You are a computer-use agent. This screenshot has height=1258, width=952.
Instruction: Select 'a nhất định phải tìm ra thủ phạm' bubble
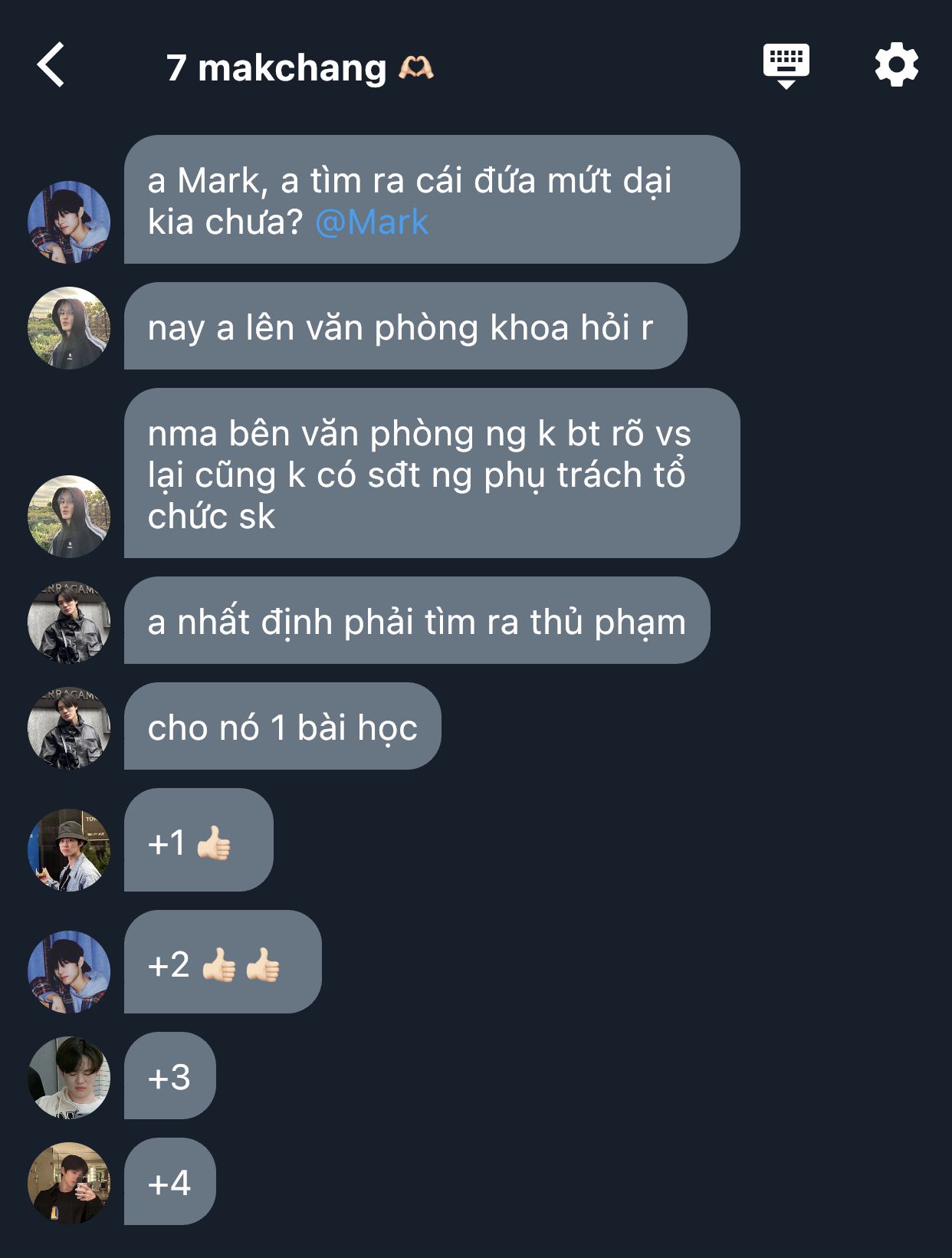click(x=417, y=620)
